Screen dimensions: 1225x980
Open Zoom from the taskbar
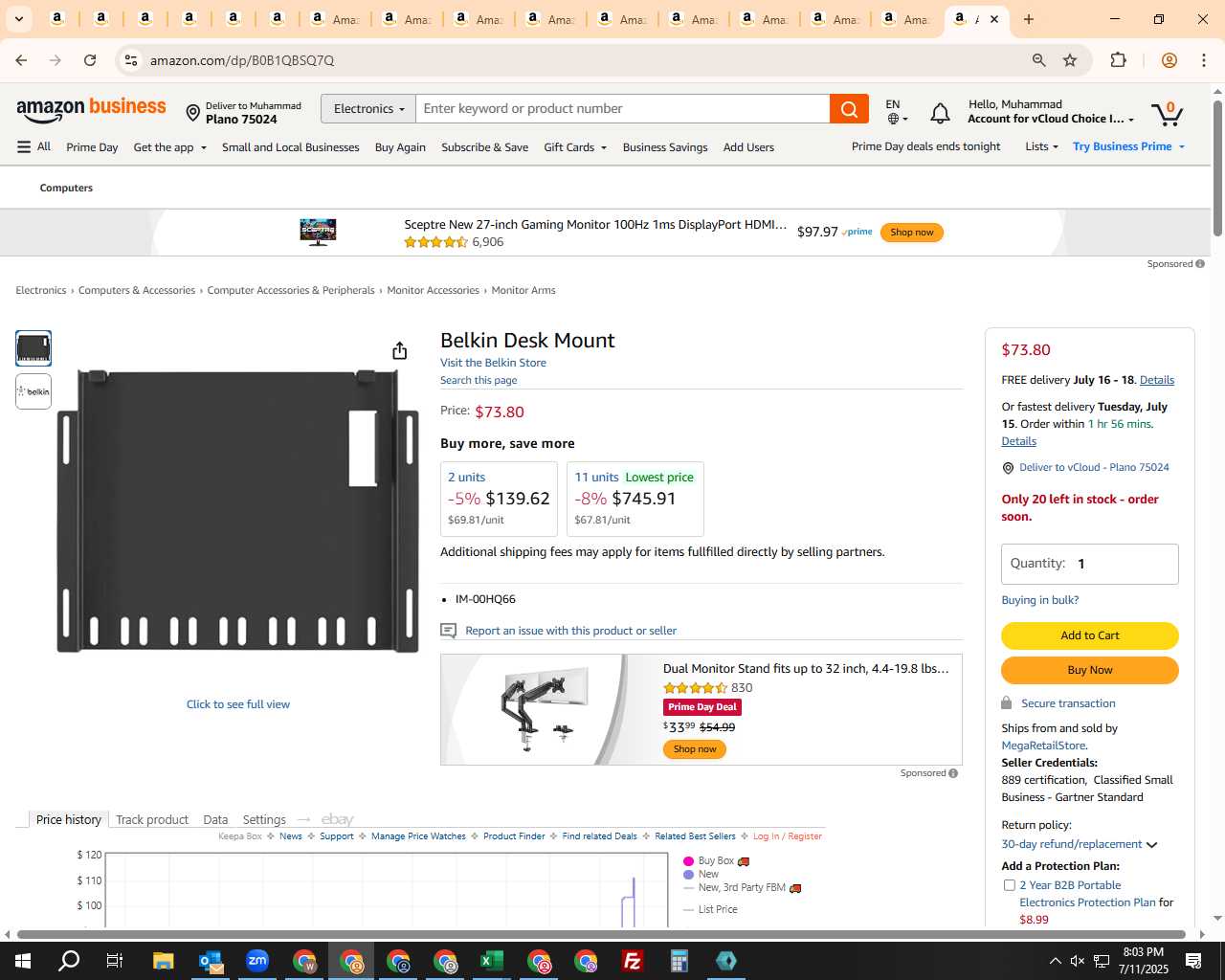[257, 961]
